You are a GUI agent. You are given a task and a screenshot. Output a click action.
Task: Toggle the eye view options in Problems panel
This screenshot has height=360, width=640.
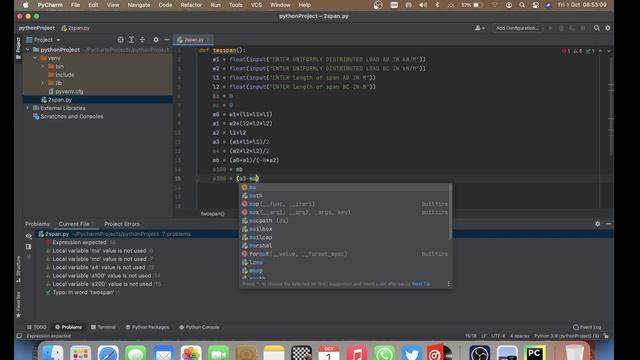point(28,236)
